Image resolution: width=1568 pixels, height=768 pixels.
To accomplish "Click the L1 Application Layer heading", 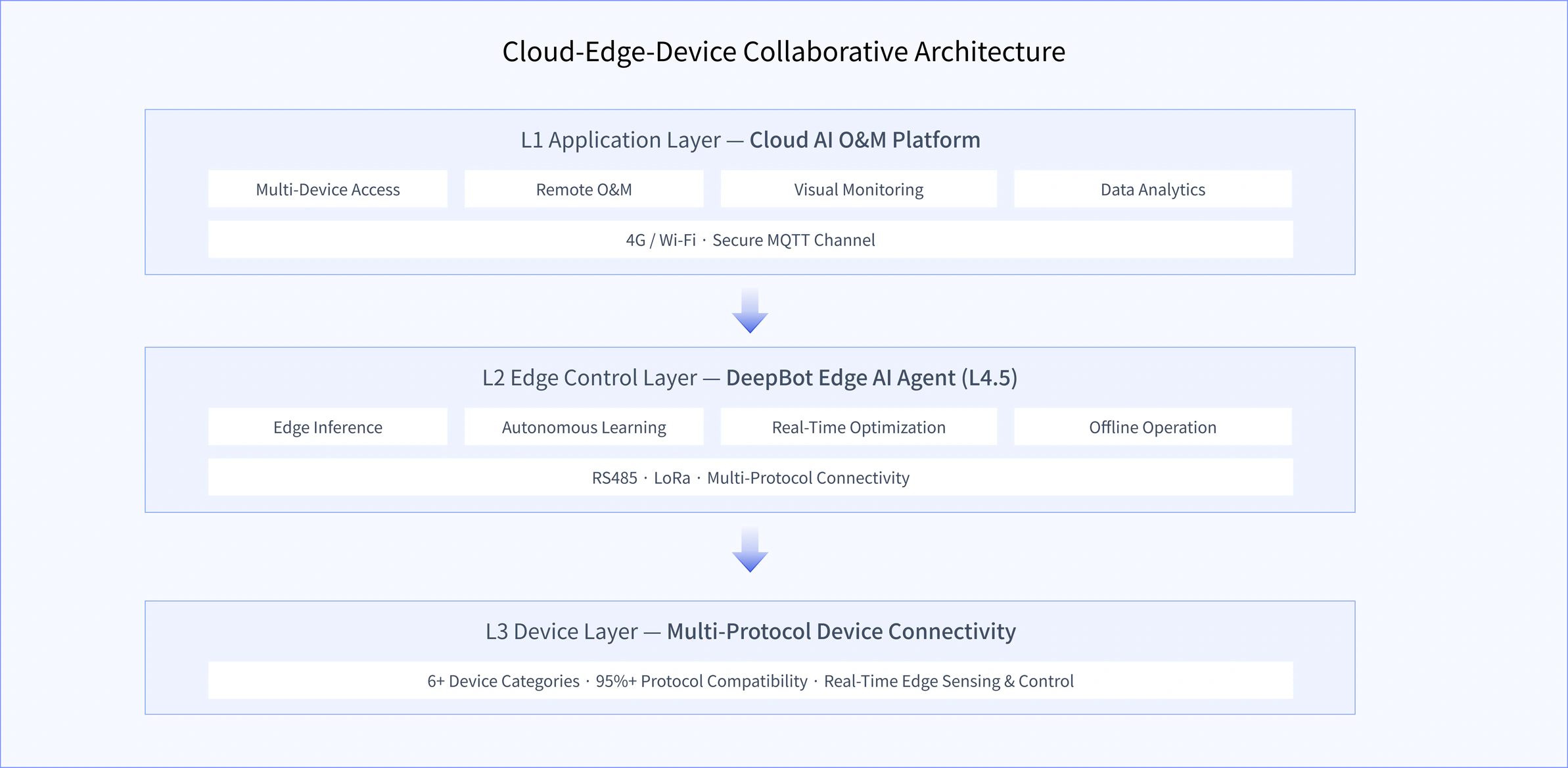I will [750, 140].
